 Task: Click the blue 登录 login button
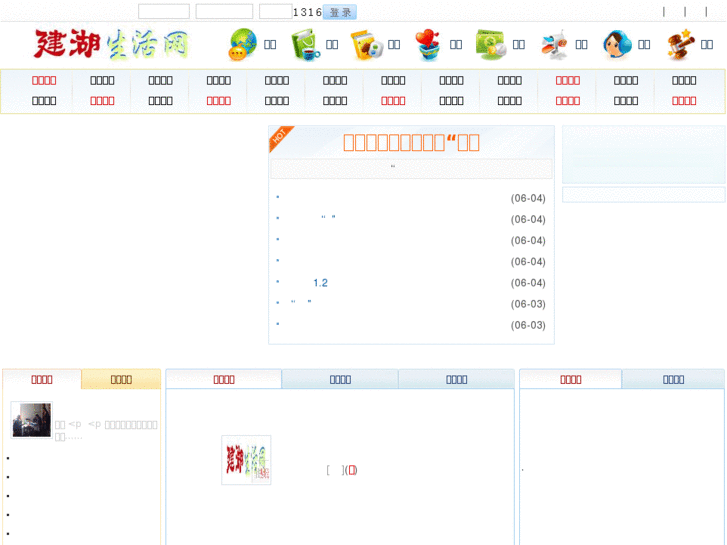[x=340, y=12]
